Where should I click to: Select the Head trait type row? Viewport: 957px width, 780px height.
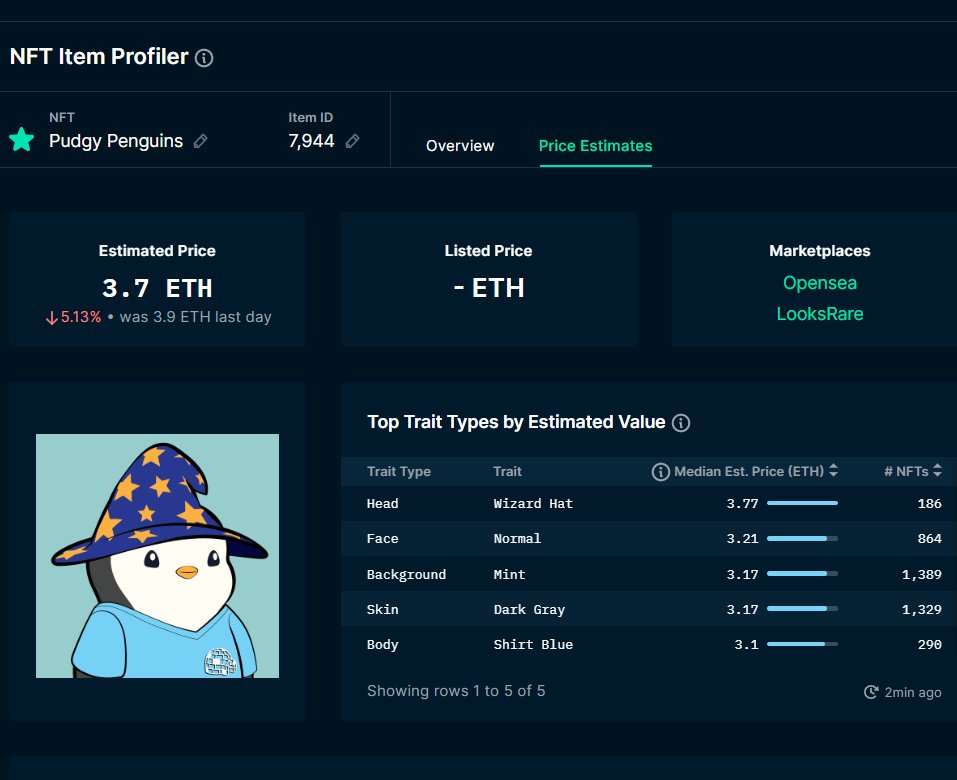649,504
